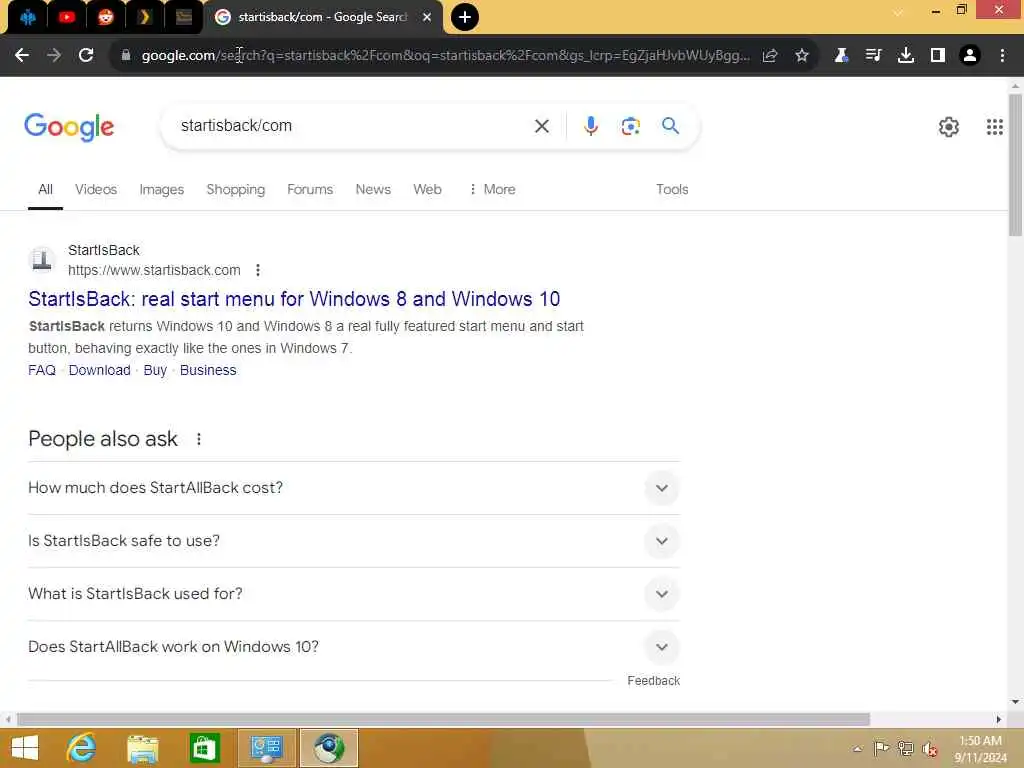1024x768 pixels.
Task: Open People also ask options menu
Action: click(199, 440)
